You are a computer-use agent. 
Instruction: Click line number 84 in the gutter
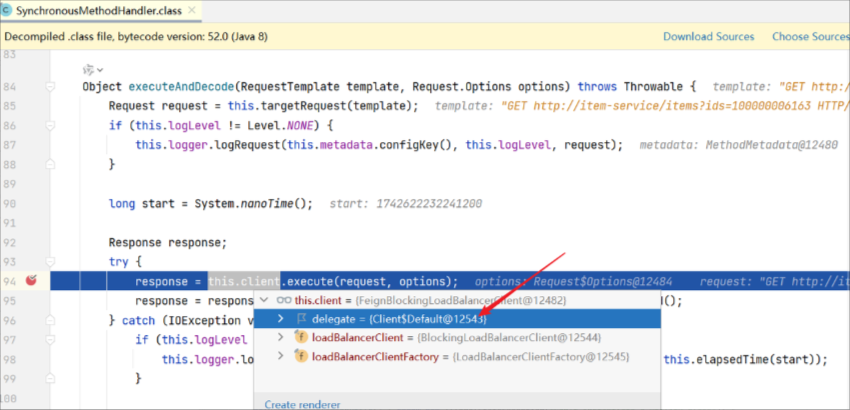point(9,86)
